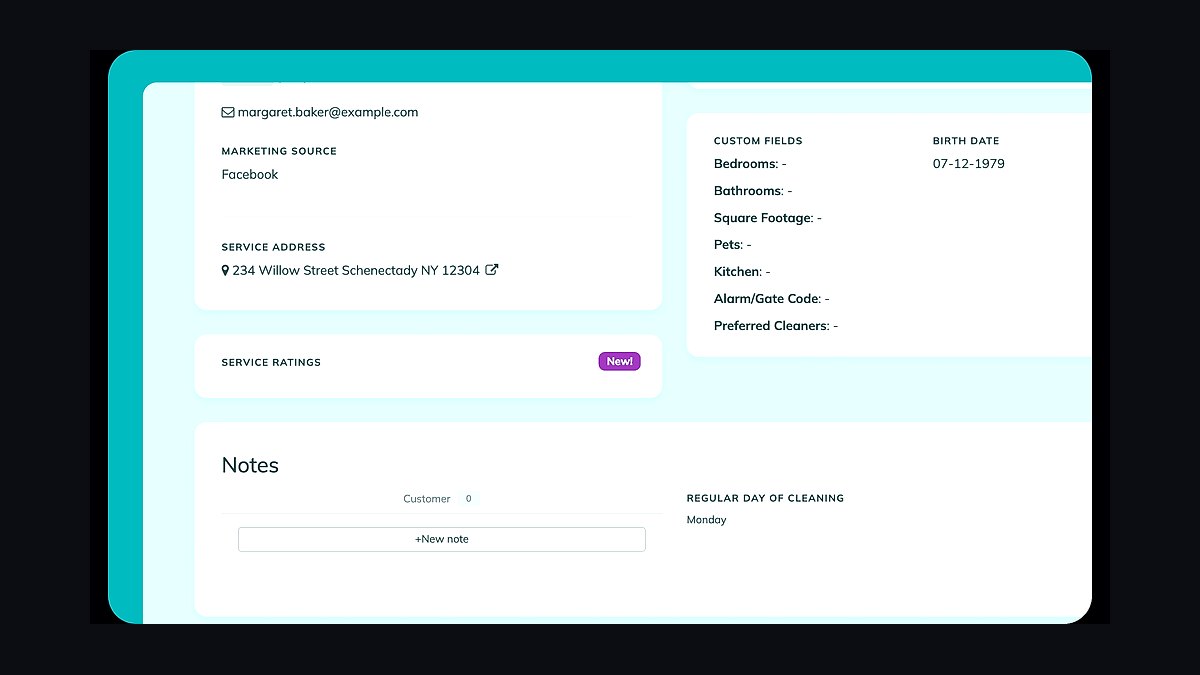The height and width of the screenshot is (675, 1200).
Task: Click the map pin icon beside service address
Action: 225,271
